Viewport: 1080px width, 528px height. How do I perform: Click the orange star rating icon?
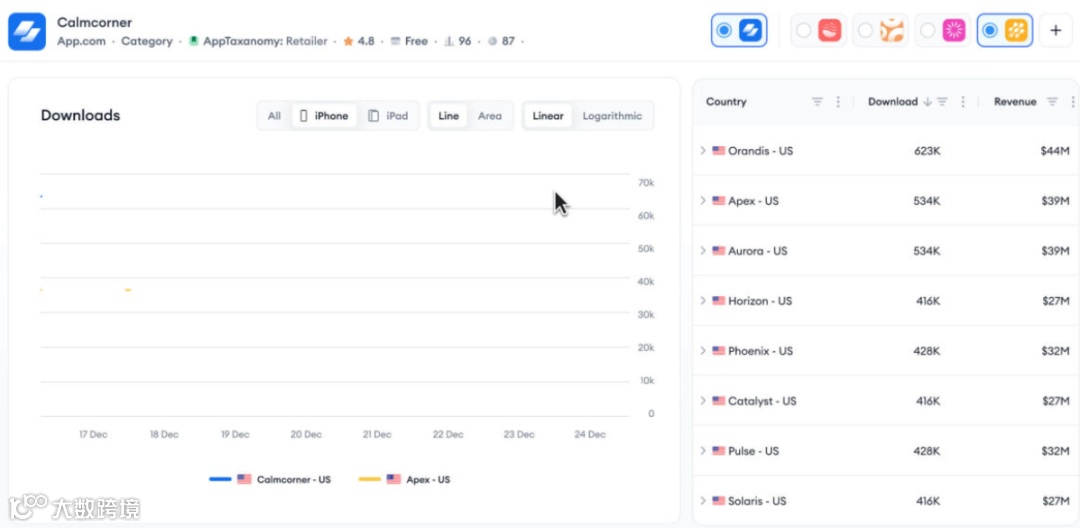tap(348, 41)
